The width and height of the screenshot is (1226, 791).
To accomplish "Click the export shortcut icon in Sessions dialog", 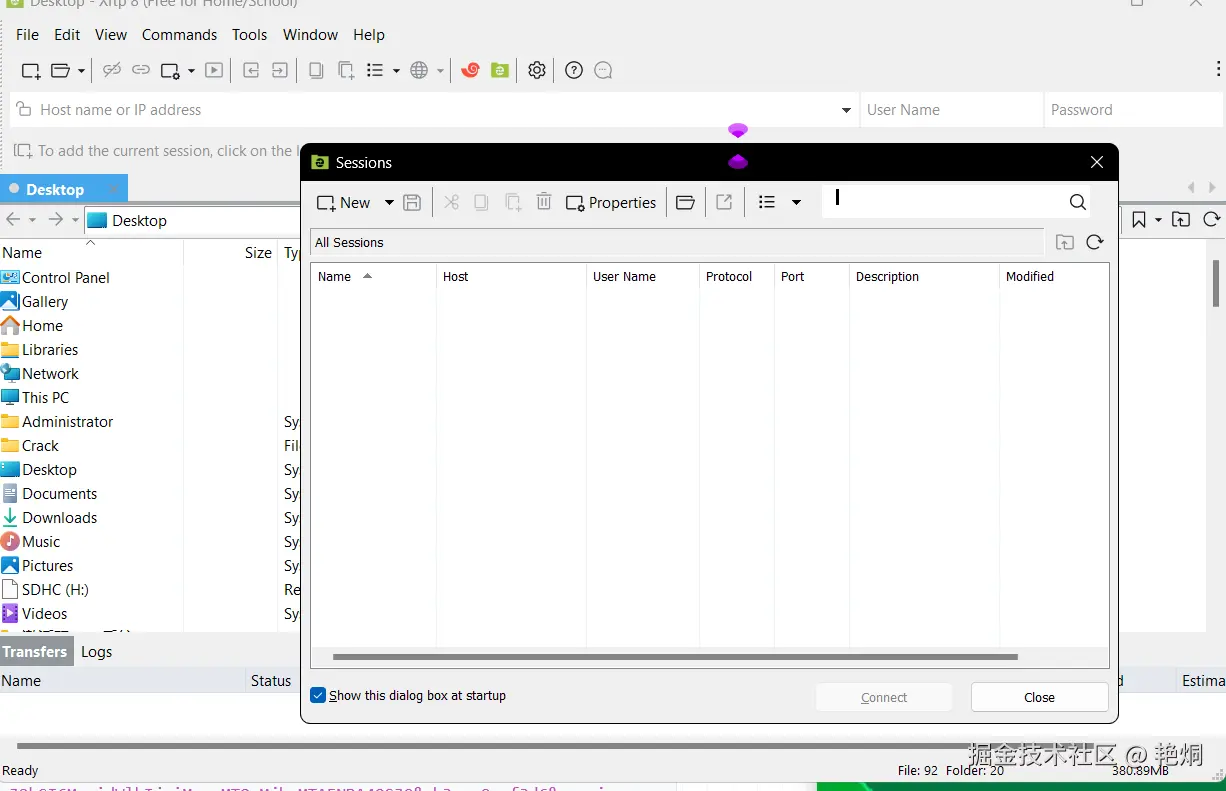I will point(725,202).
